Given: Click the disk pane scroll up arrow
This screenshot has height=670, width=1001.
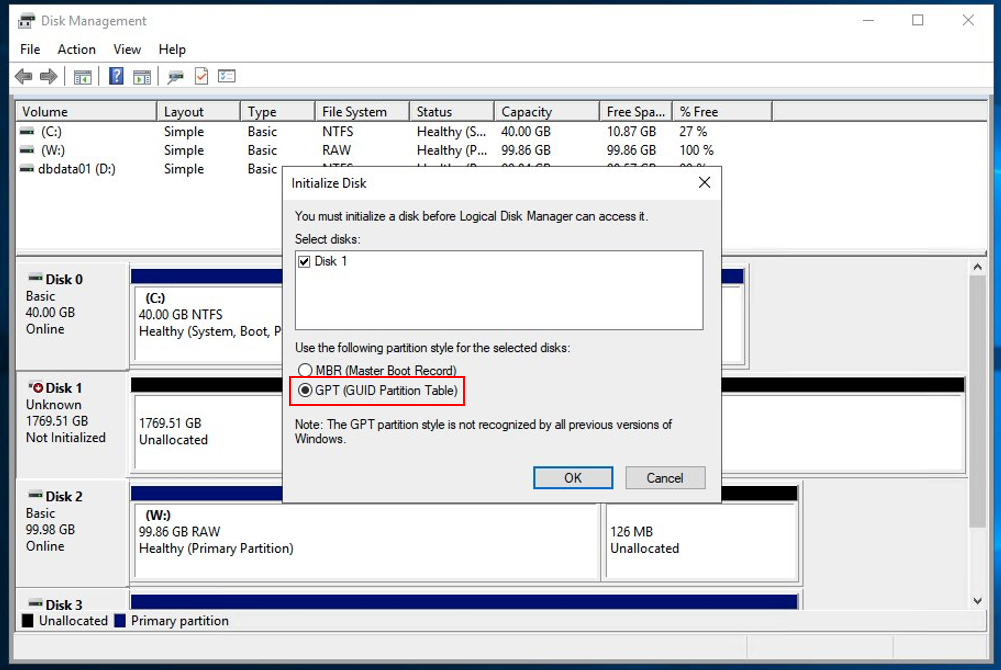Looking at the screenshot, I should [977, 267].
